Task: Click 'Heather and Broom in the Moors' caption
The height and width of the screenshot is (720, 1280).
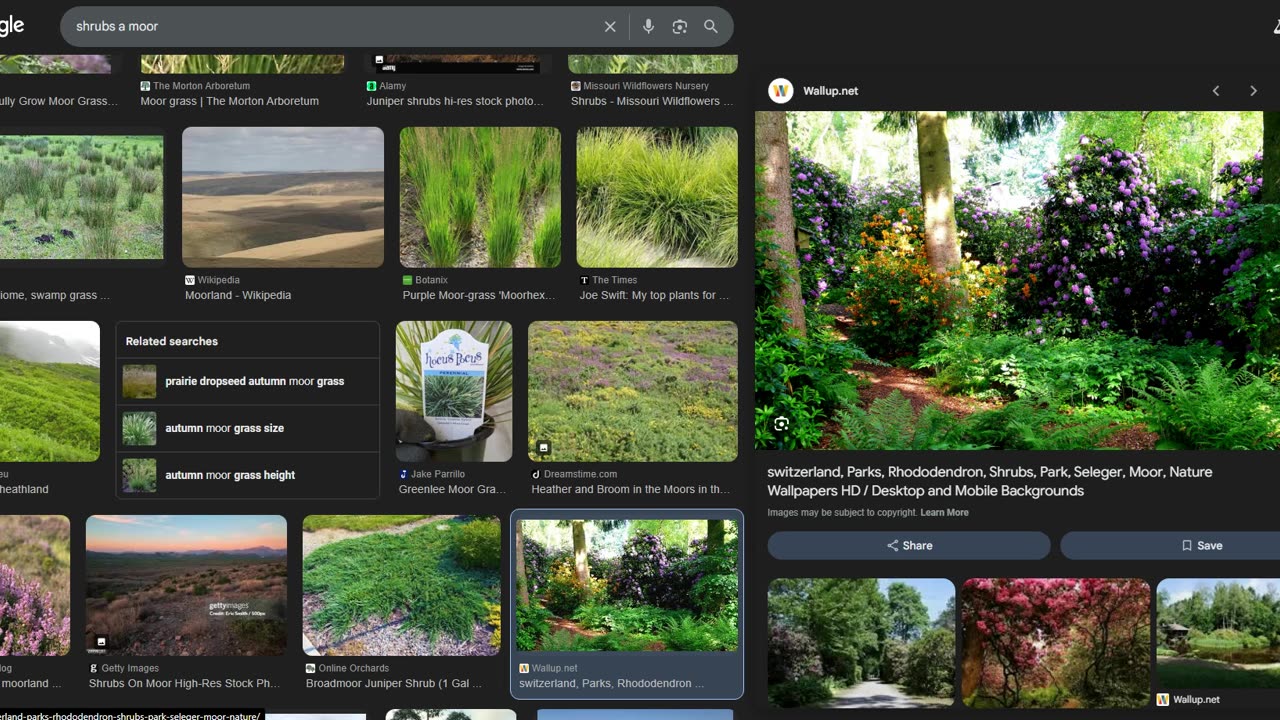Action: 630,490
